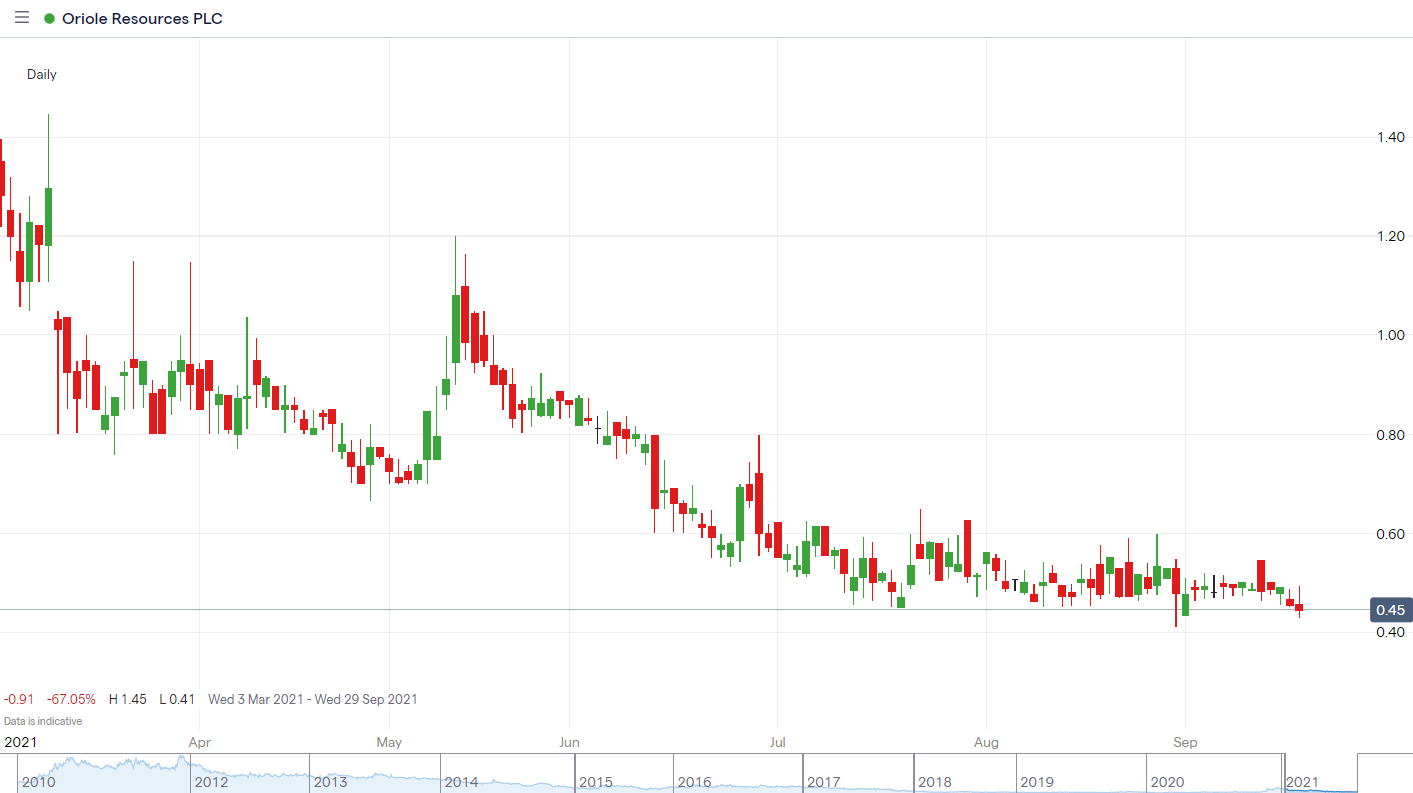Click the May label on time axis
1413x793 pixels.
pos(389,742)
